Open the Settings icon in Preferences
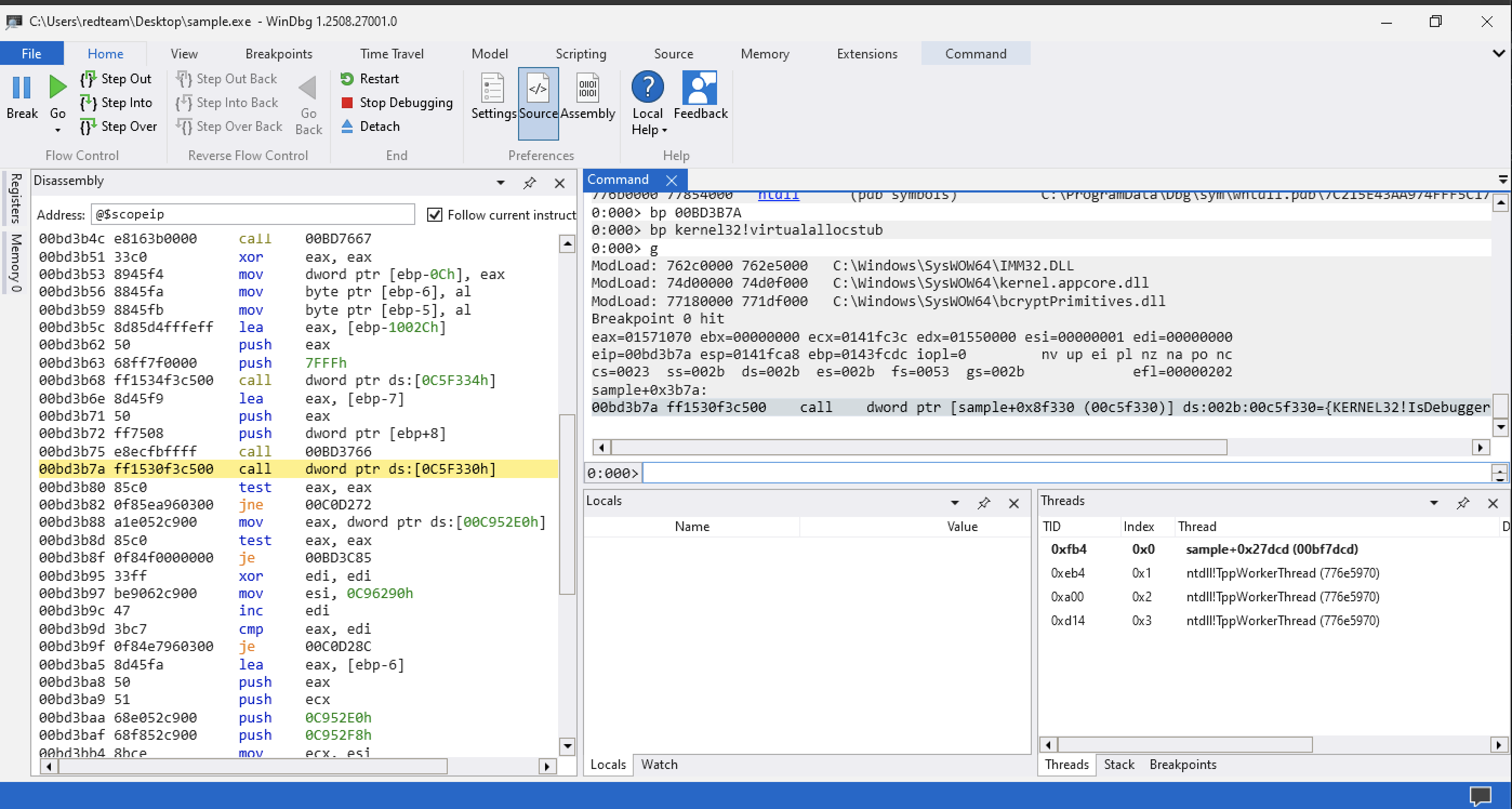The width and height of the screenshot is (1512, 809). (492, 89)
